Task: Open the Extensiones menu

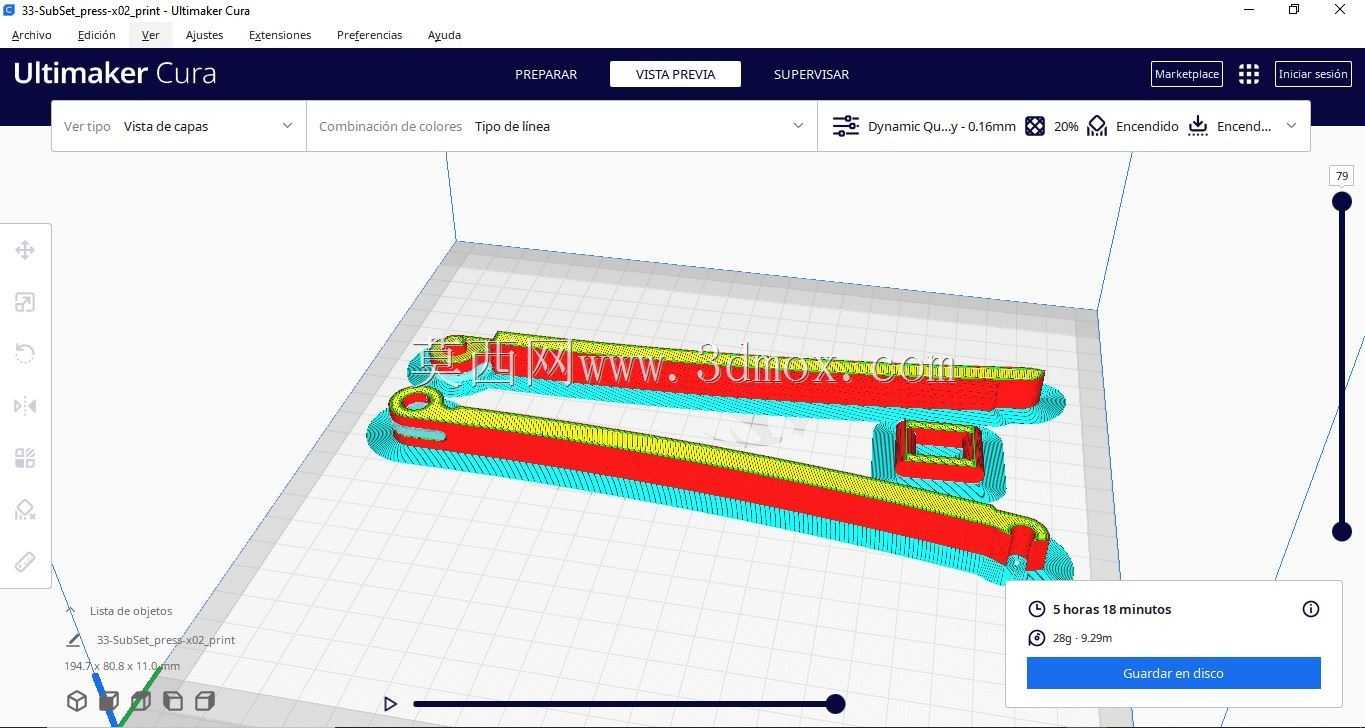Action: point(280,35)
